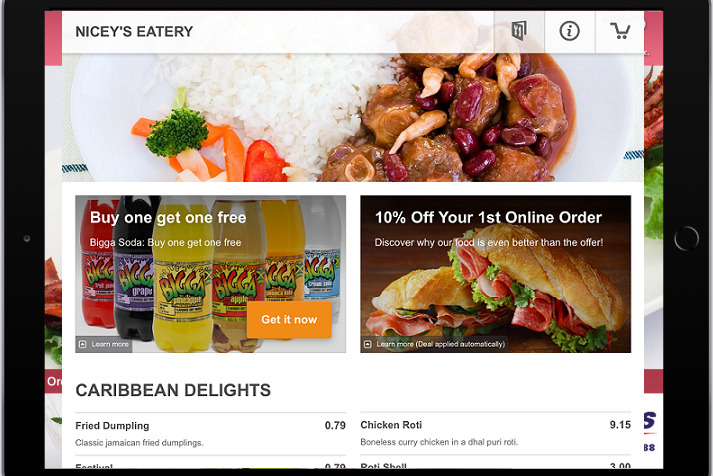Open the Learn more (Deal applied automatically) link
The height and width of the screenshot is (476, 713).
point(440,344)
